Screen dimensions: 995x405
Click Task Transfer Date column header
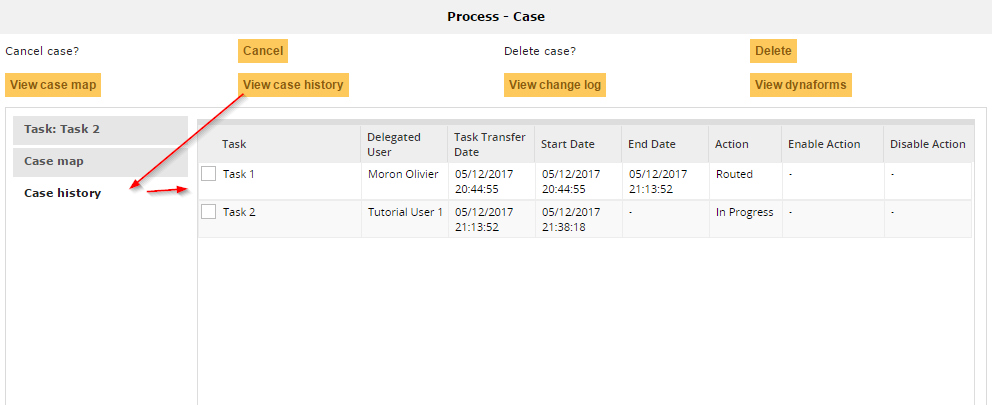pos(490,144)
